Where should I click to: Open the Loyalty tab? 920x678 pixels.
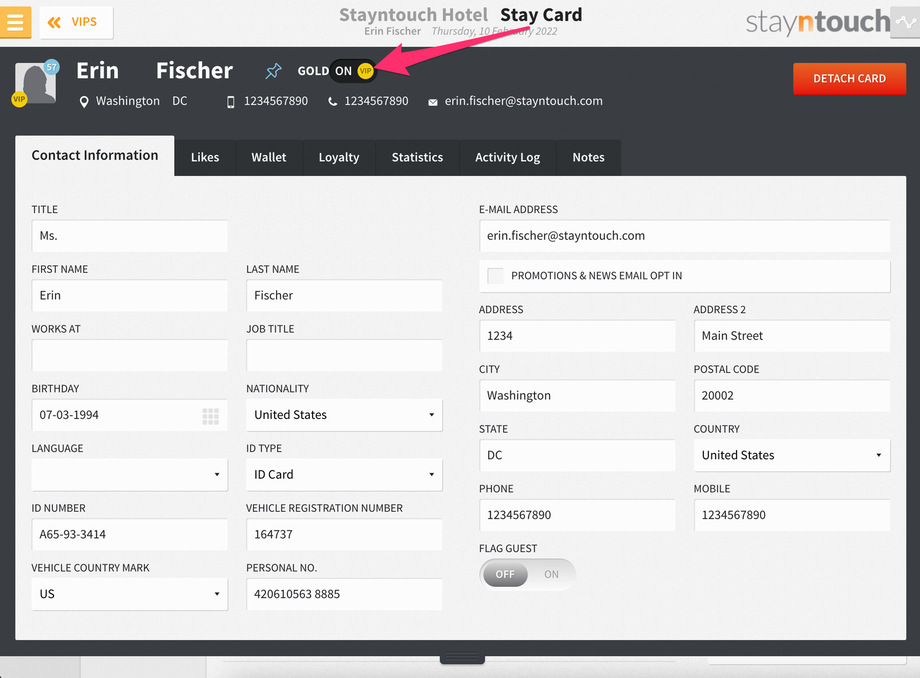pos(339,157)
